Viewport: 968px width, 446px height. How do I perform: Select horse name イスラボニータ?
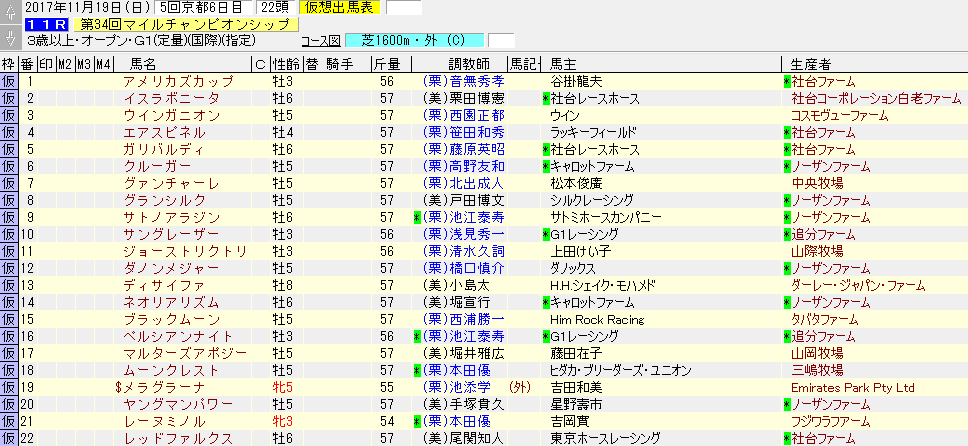[171, 98]
